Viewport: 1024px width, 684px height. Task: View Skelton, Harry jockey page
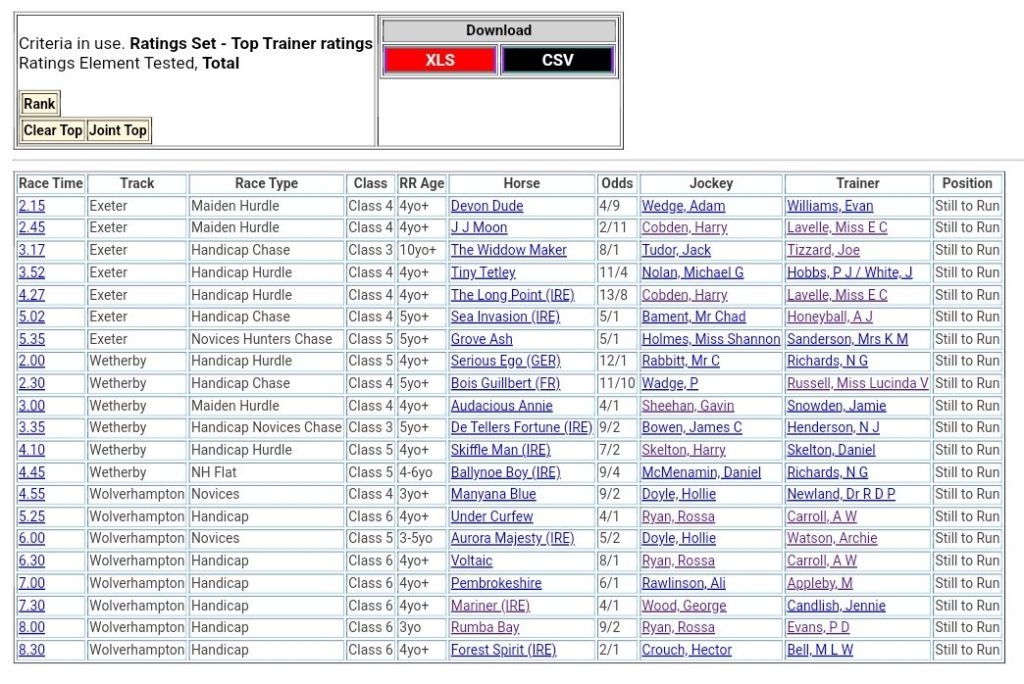683,450
